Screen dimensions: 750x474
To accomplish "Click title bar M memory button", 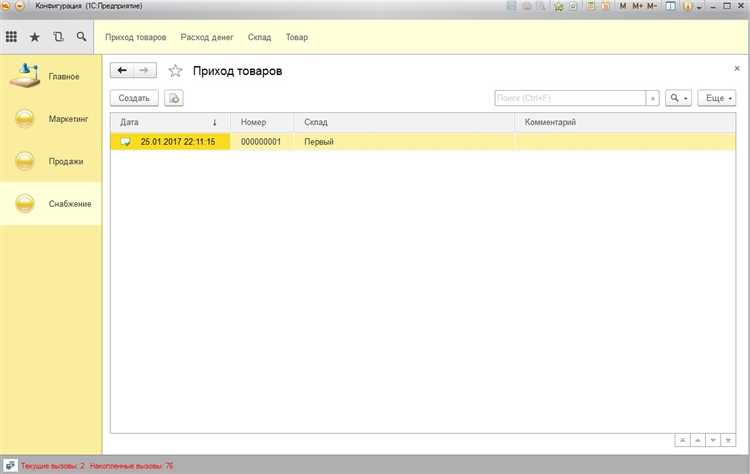I will tap(623, 6).
